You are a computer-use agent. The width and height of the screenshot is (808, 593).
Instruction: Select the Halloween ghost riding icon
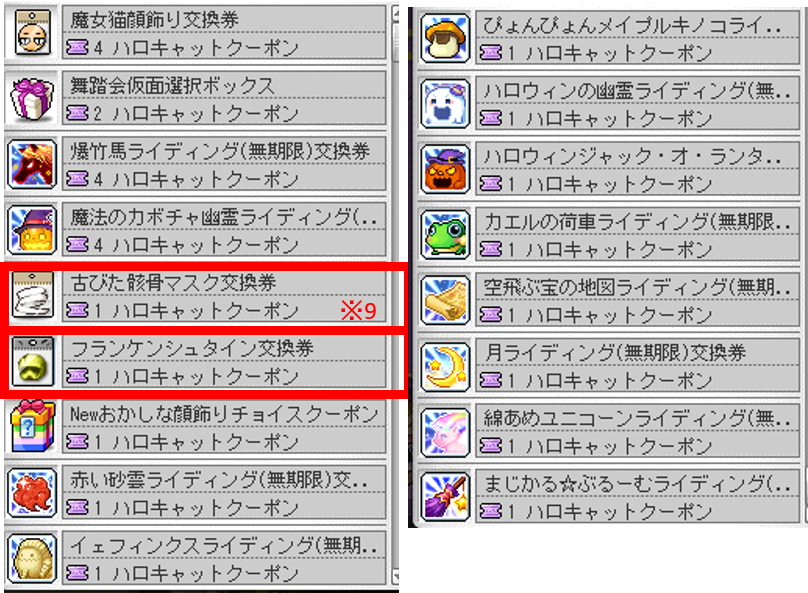pos(445,104)
